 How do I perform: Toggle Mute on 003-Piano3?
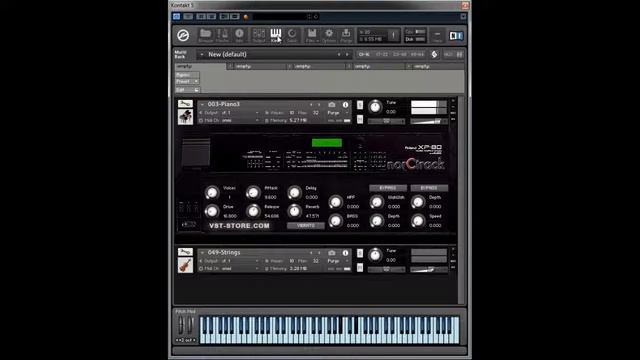360,119
